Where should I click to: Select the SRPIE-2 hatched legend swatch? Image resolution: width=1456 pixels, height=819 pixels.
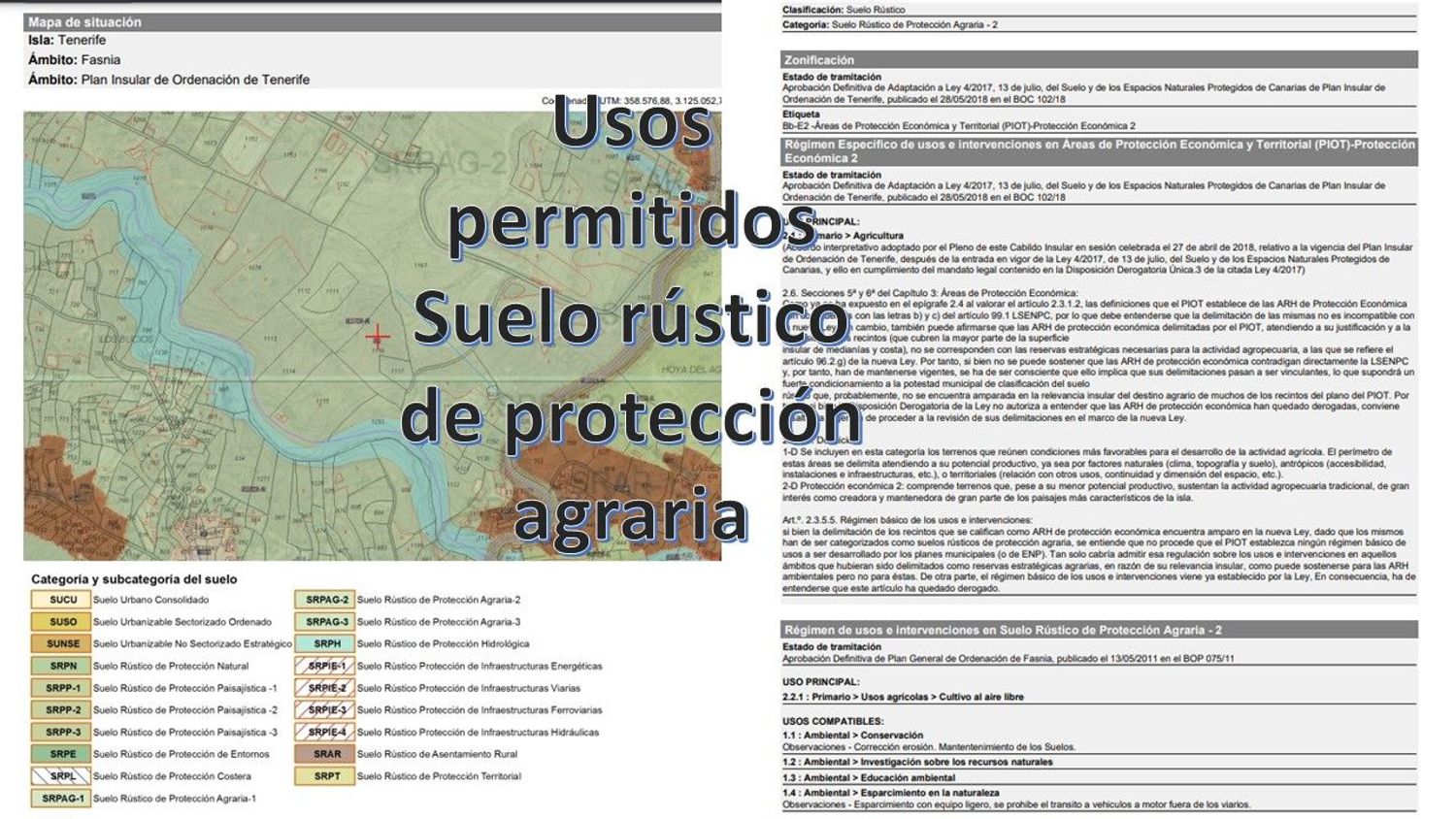point(325,688)
